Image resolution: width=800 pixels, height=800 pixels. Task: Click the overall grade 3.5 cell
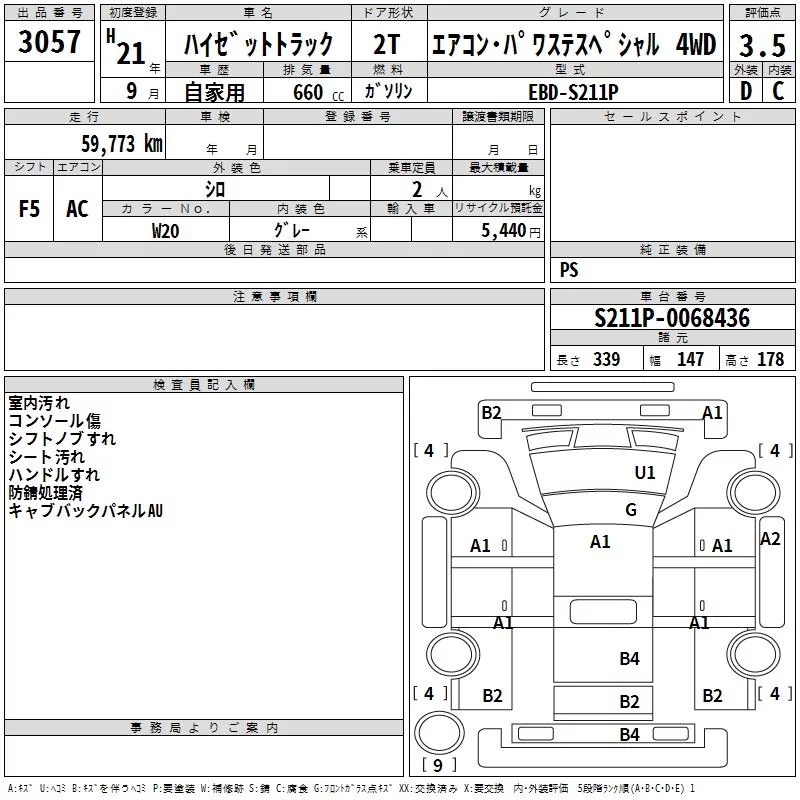(762, 45)
